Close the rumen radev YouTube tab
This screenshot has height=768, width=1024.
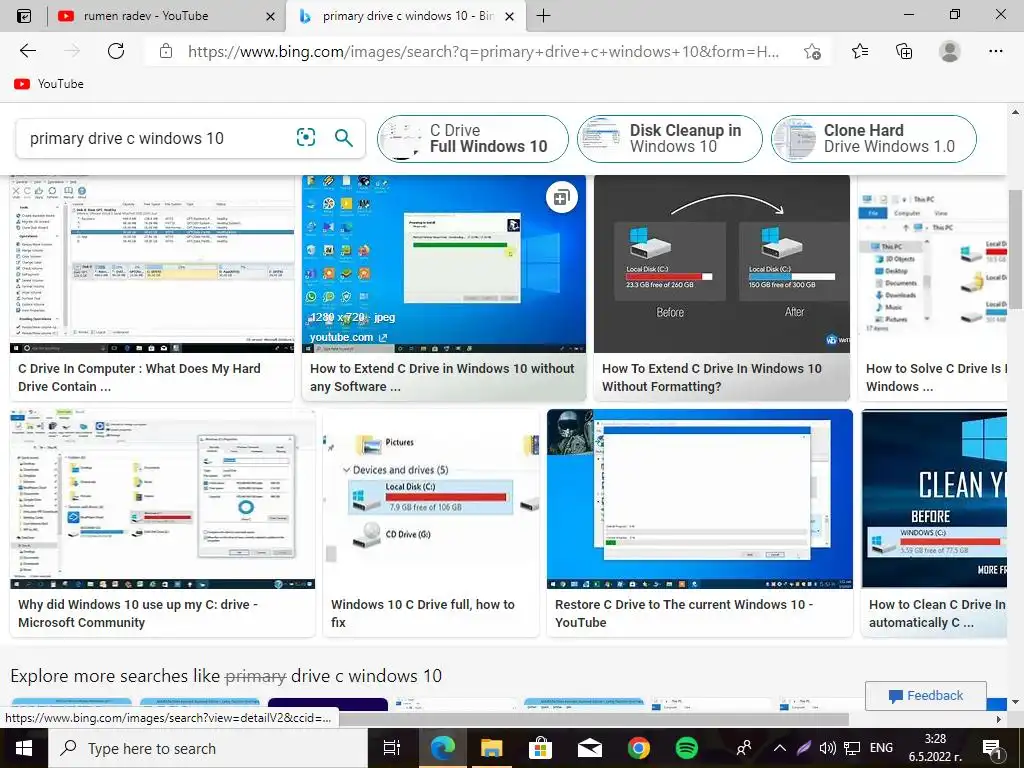coord(270,16)
